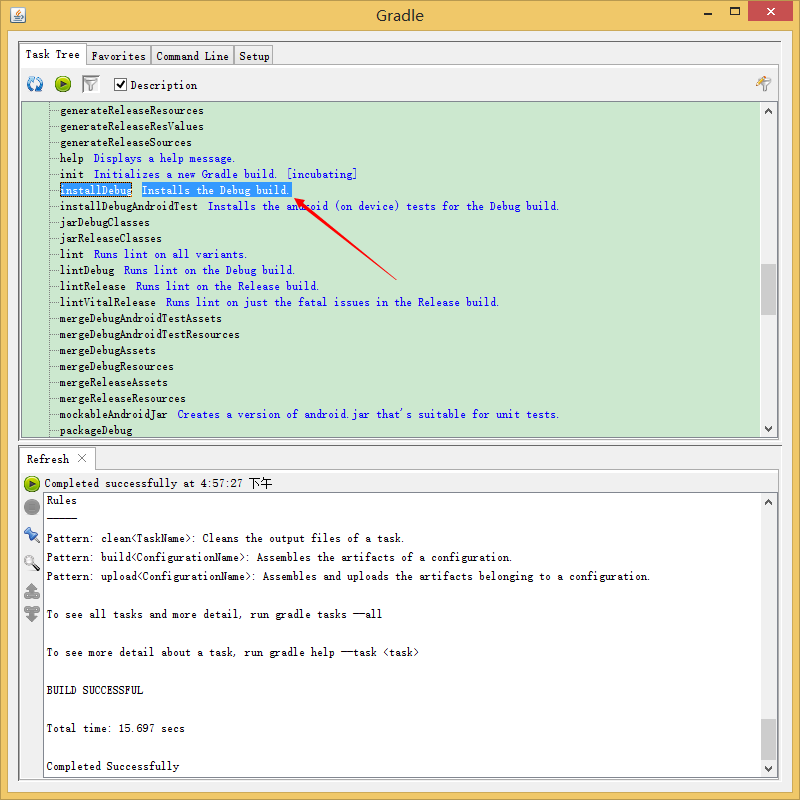Switch to the Setup tab
The height and width of the screenshot is (800, 800).
coord(254,56)
